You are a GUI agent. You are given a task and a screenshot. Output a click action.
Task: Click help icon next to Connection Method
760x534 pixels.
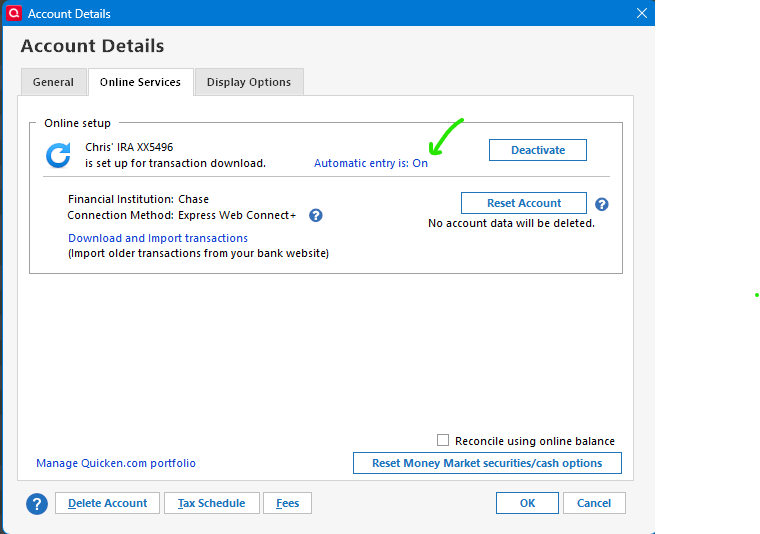tap(316, 215)
